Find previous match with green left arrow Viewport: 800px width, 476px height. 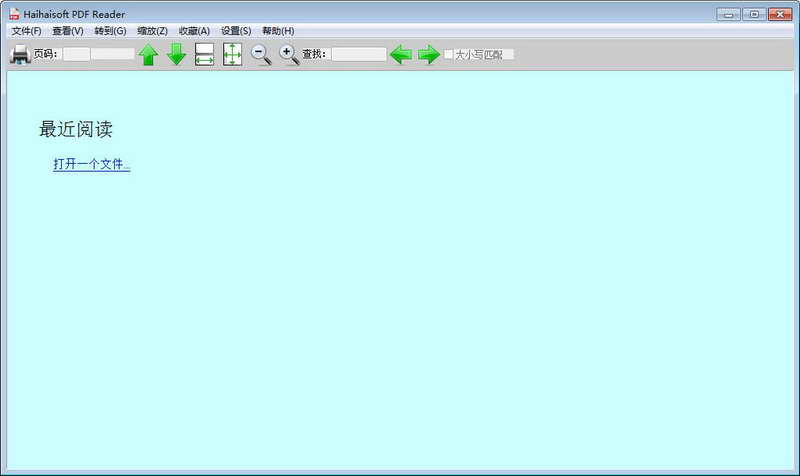pos(401,54)
